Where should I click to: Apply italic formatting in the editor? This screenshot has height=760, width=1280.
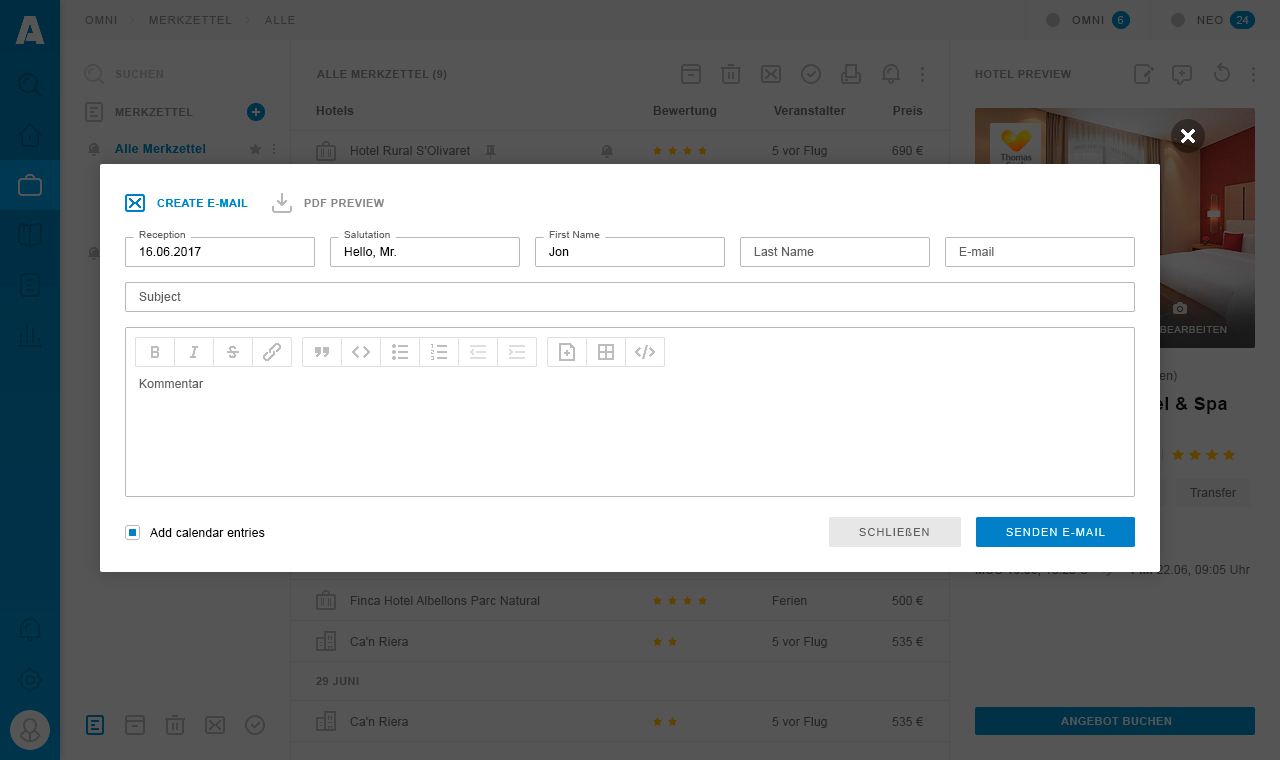pyautogui.click(x=194, y=352)
